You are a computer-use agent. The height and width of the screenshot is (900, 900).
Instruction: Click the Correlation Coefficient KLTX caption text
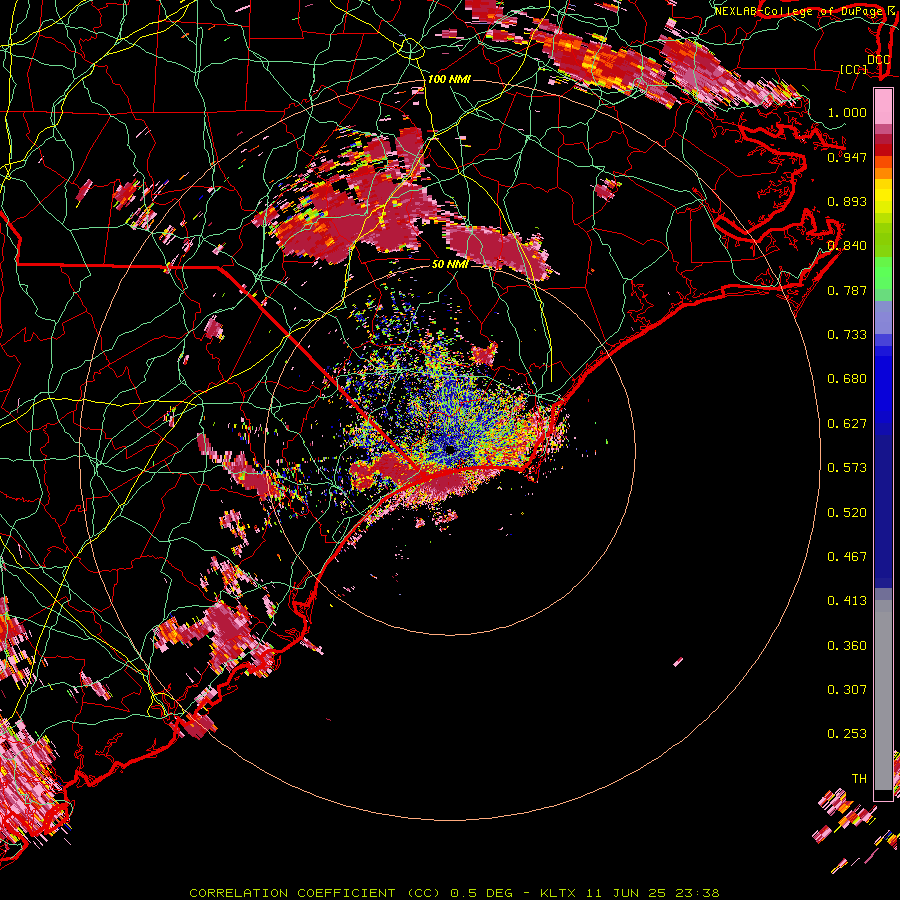pos(454,893)
